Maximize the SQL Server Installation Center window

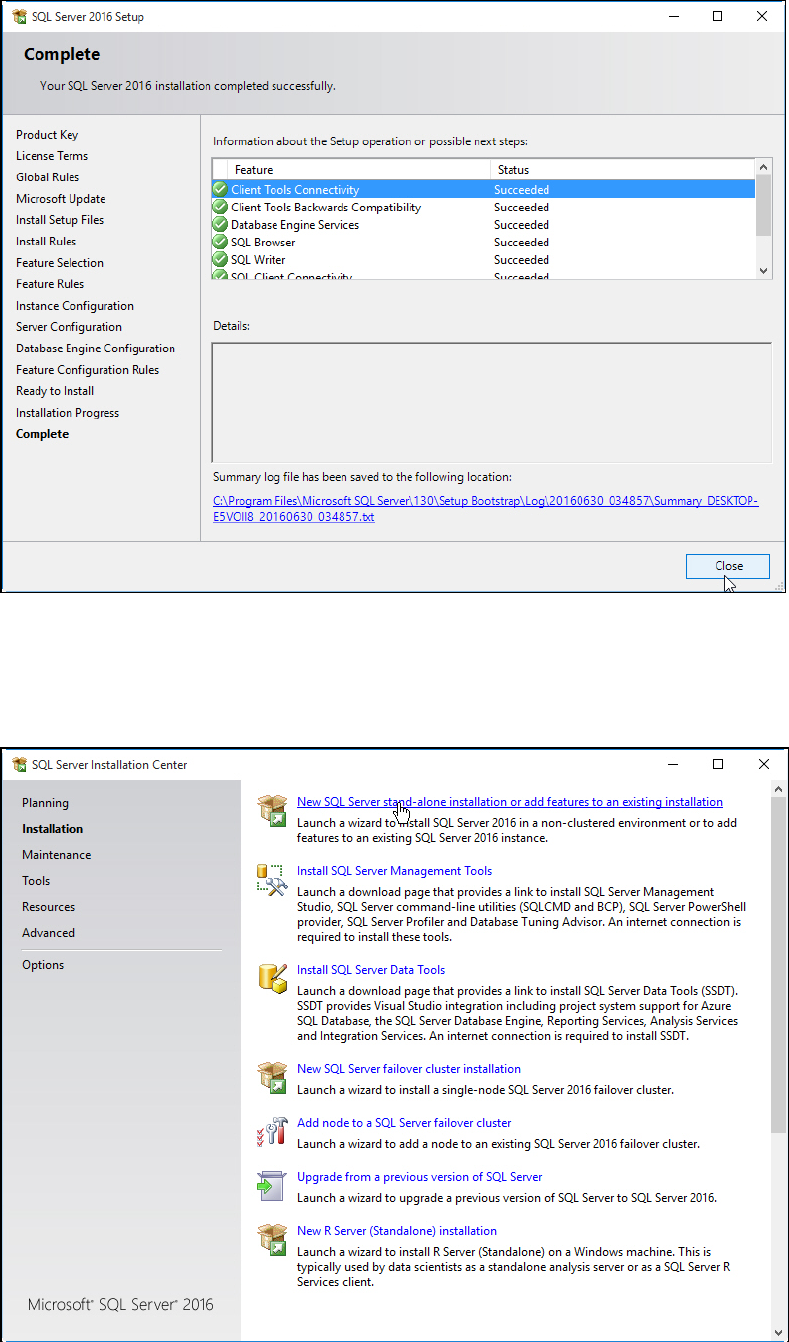(x=718, y=764)
